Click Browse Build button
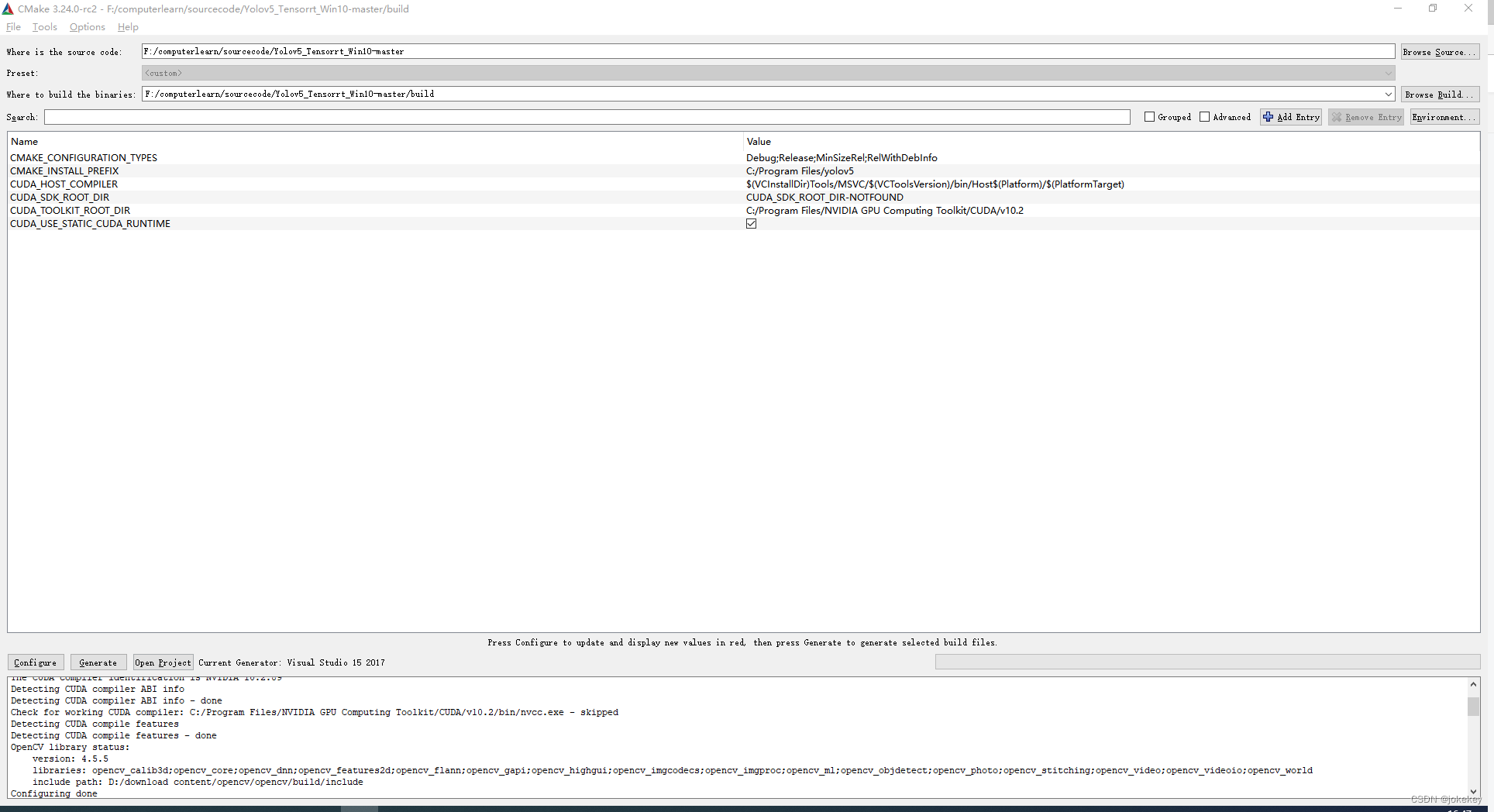 [x=1438, y=94]
